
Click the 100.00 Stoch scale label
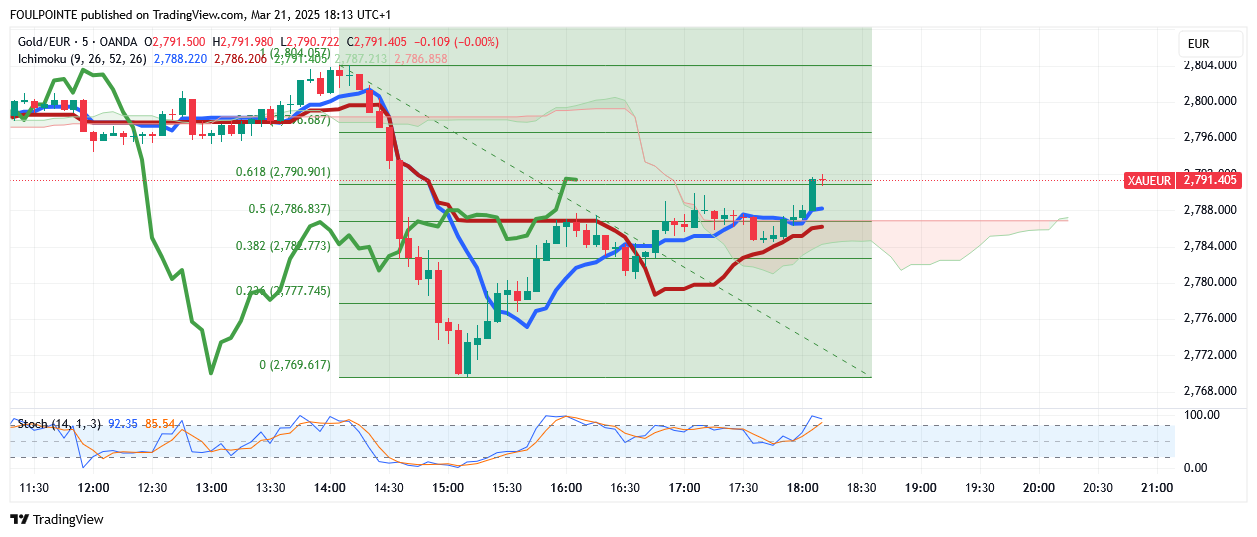(x=1201, y=414)
